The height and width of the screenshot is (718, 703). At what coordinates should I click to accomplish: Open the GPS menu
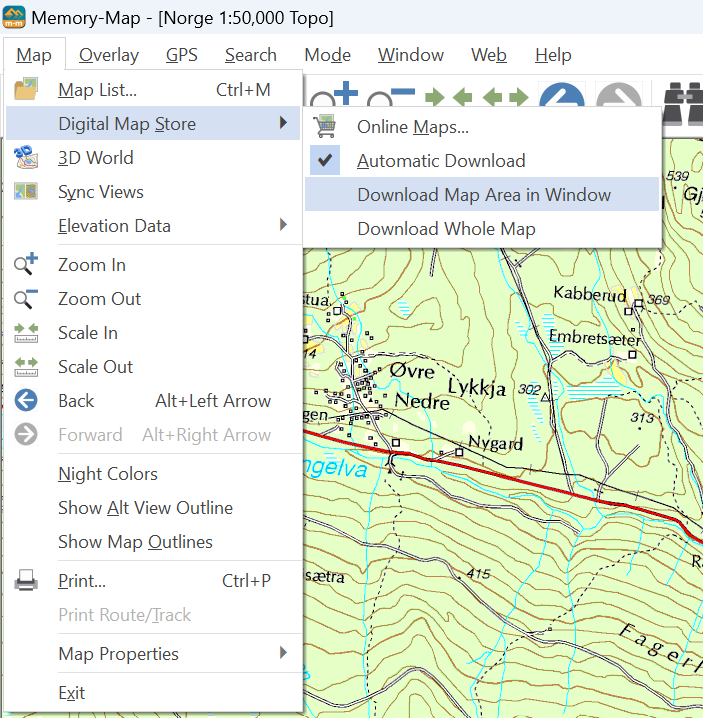tap(182, 55)
